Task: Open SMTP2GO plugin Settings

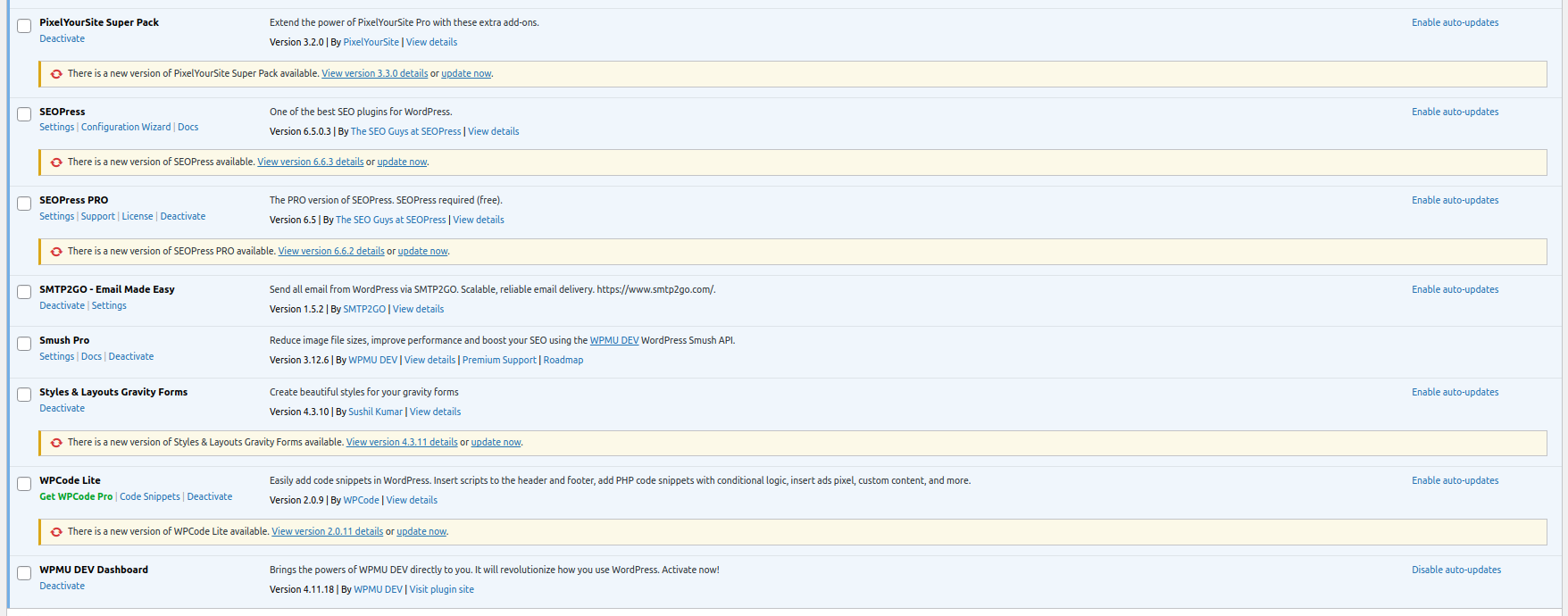Action: [x=109, y=305]
